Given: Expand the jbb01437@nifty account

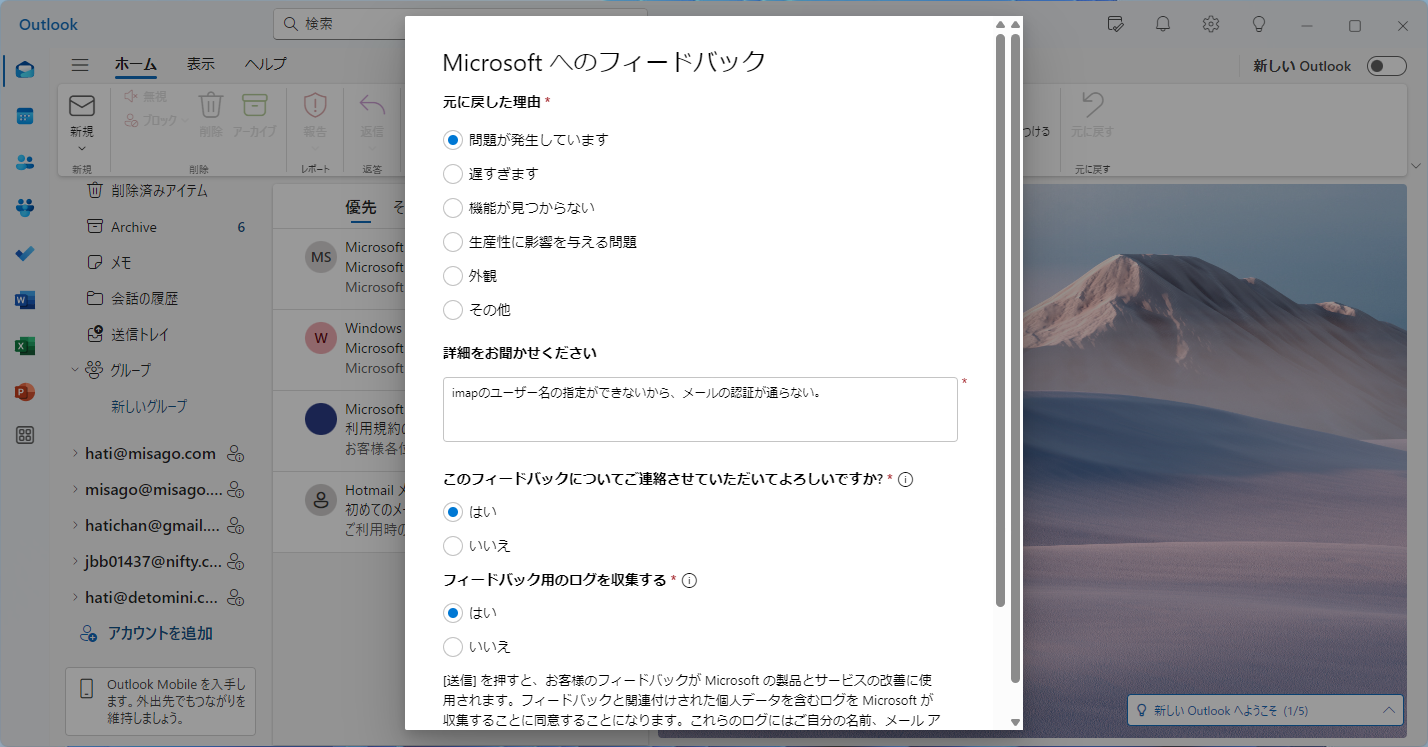Looking at the screenshot, I should coord(75,562).
